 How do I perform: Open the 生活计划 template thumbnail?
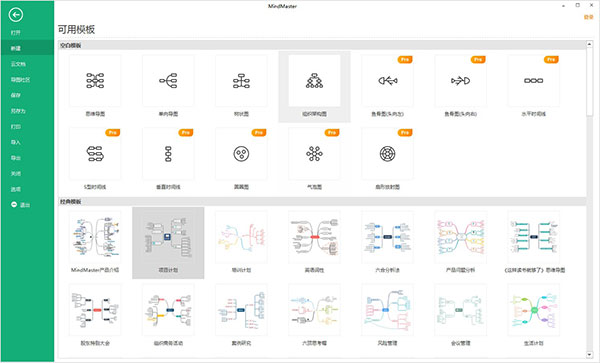[x=533, y=310]
